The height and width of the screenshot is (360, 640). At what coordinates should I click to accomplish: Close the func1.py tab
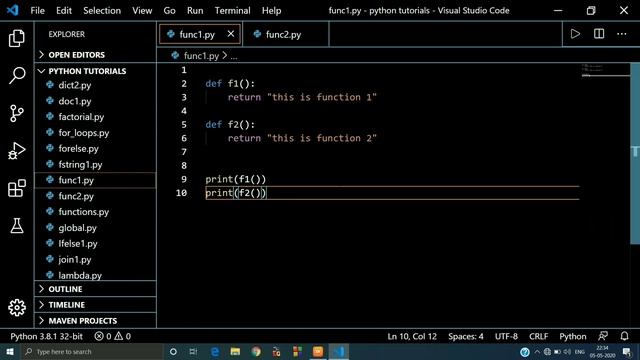231,34
